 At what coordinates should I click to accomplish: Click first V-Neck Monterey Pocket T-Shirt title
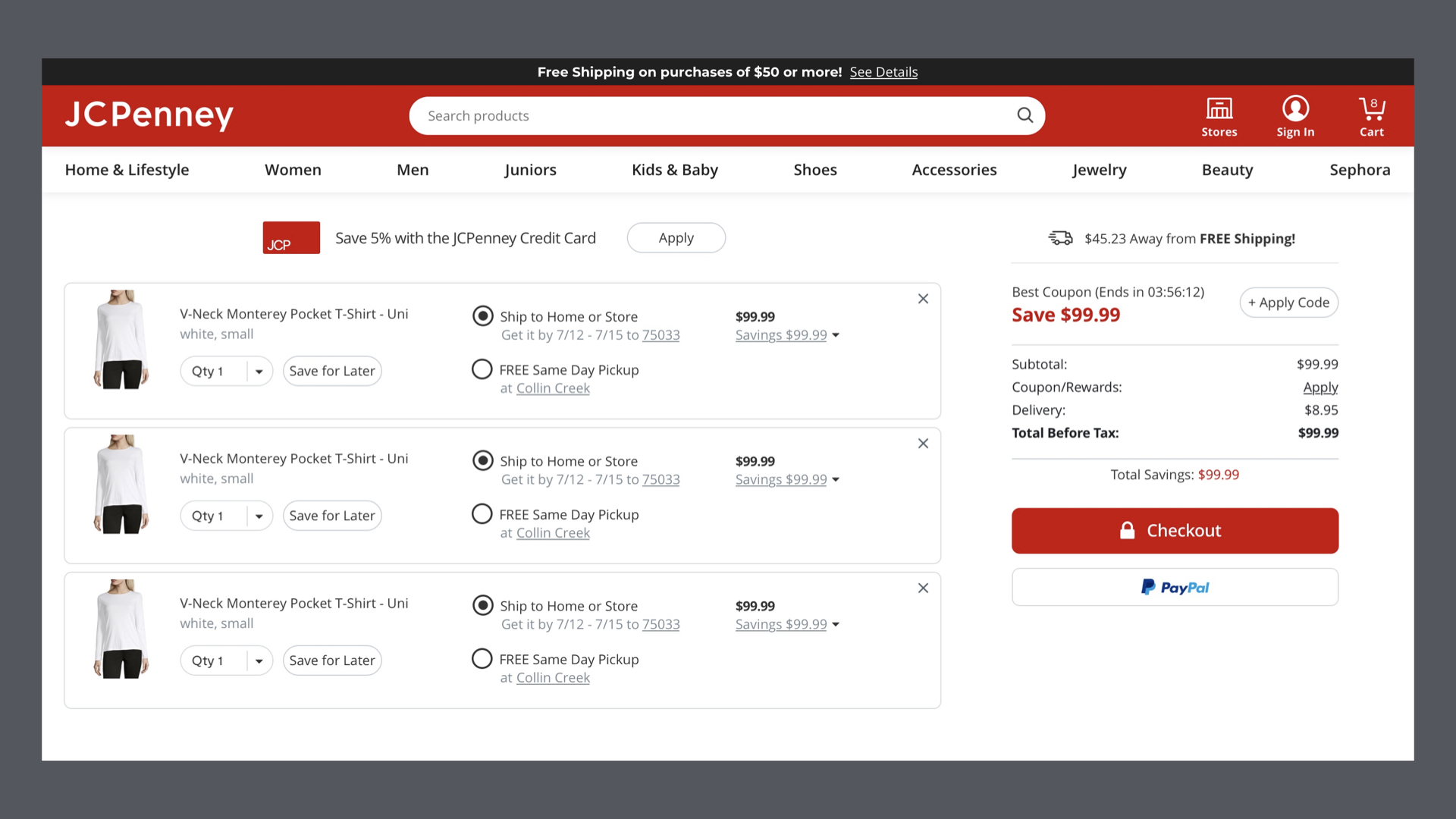tap(294, 314)
